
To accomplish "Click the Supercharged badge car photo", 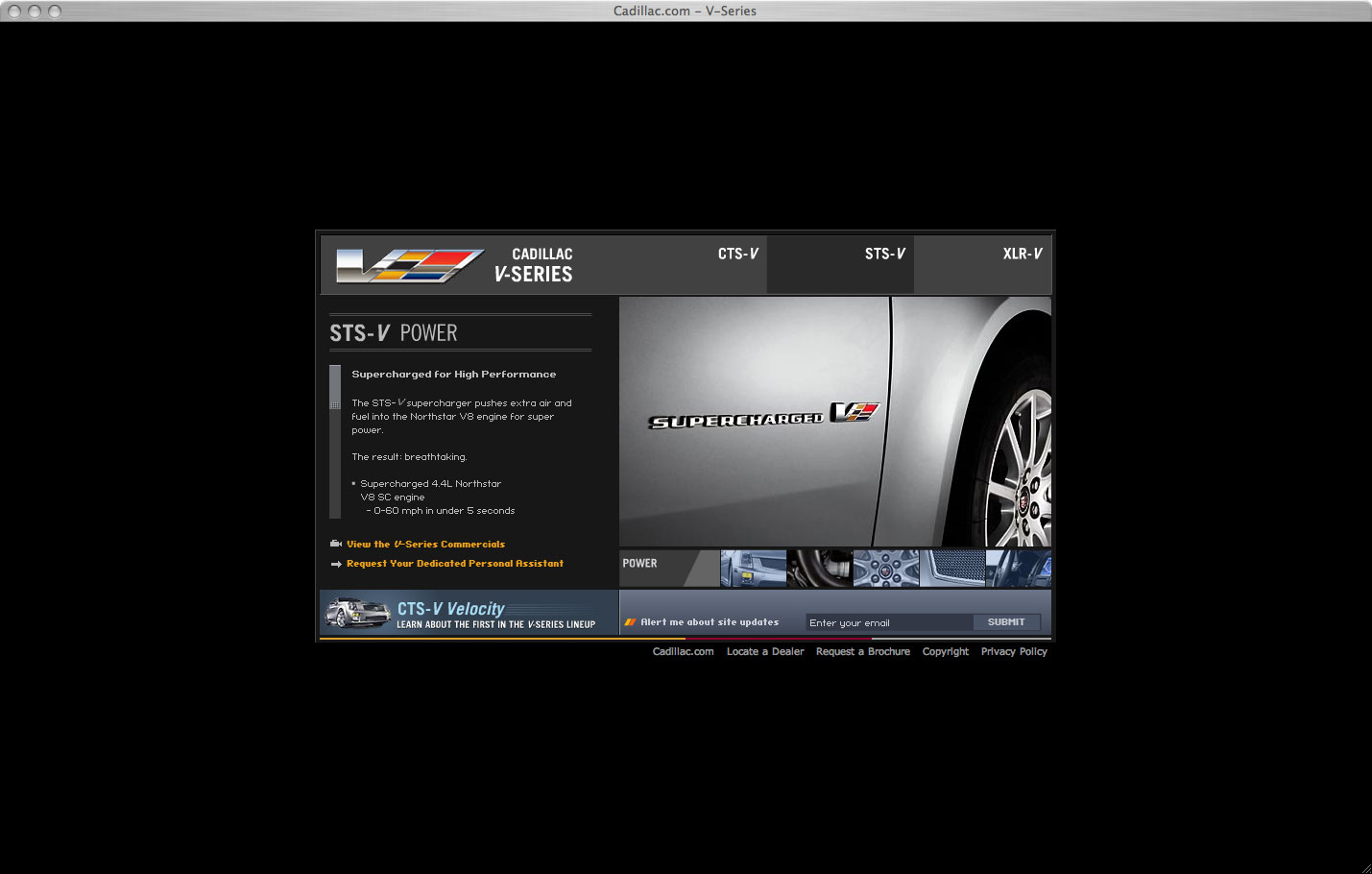I will click(835, 422).
